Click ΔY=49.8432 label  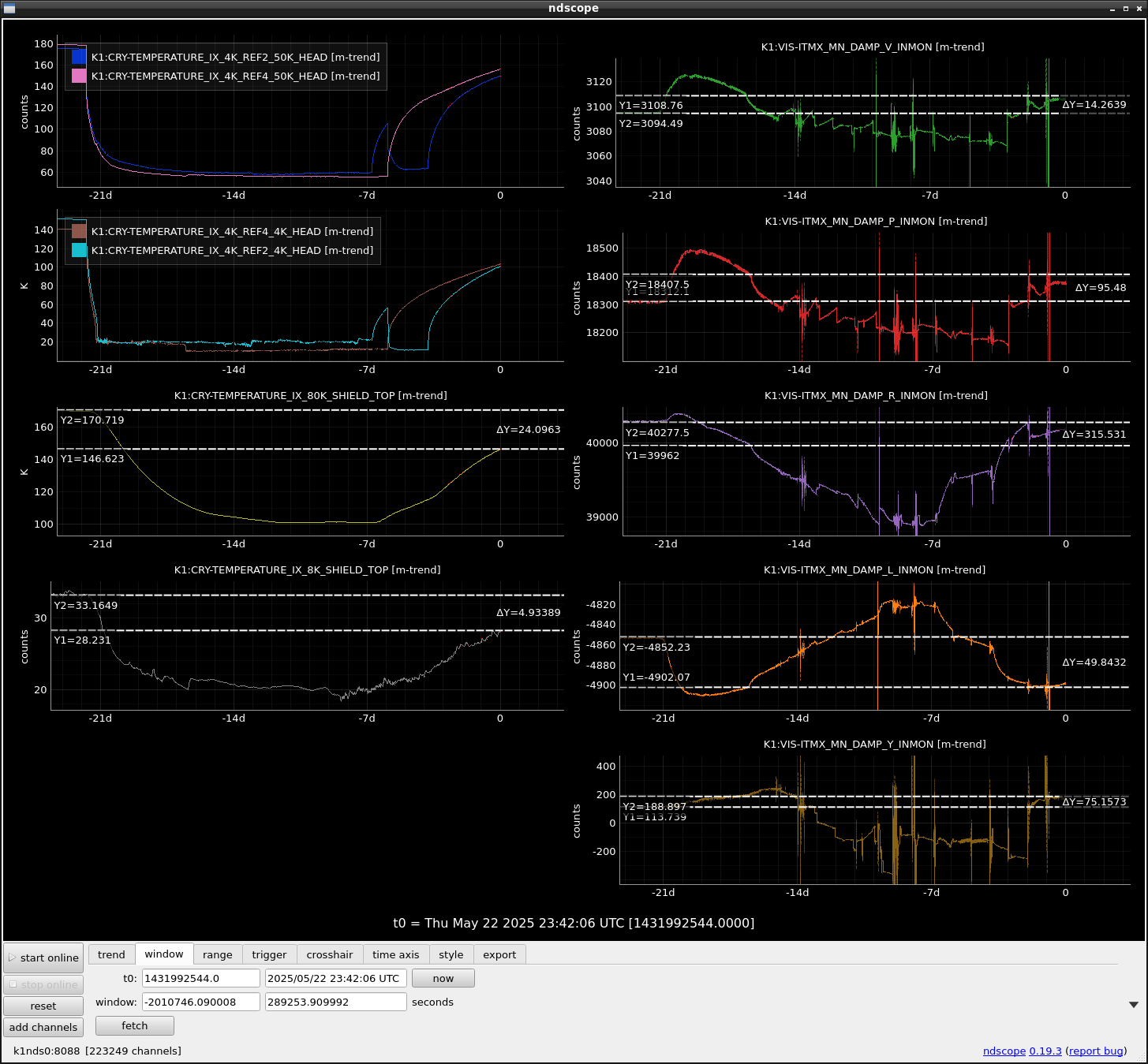click(1094, 662)
